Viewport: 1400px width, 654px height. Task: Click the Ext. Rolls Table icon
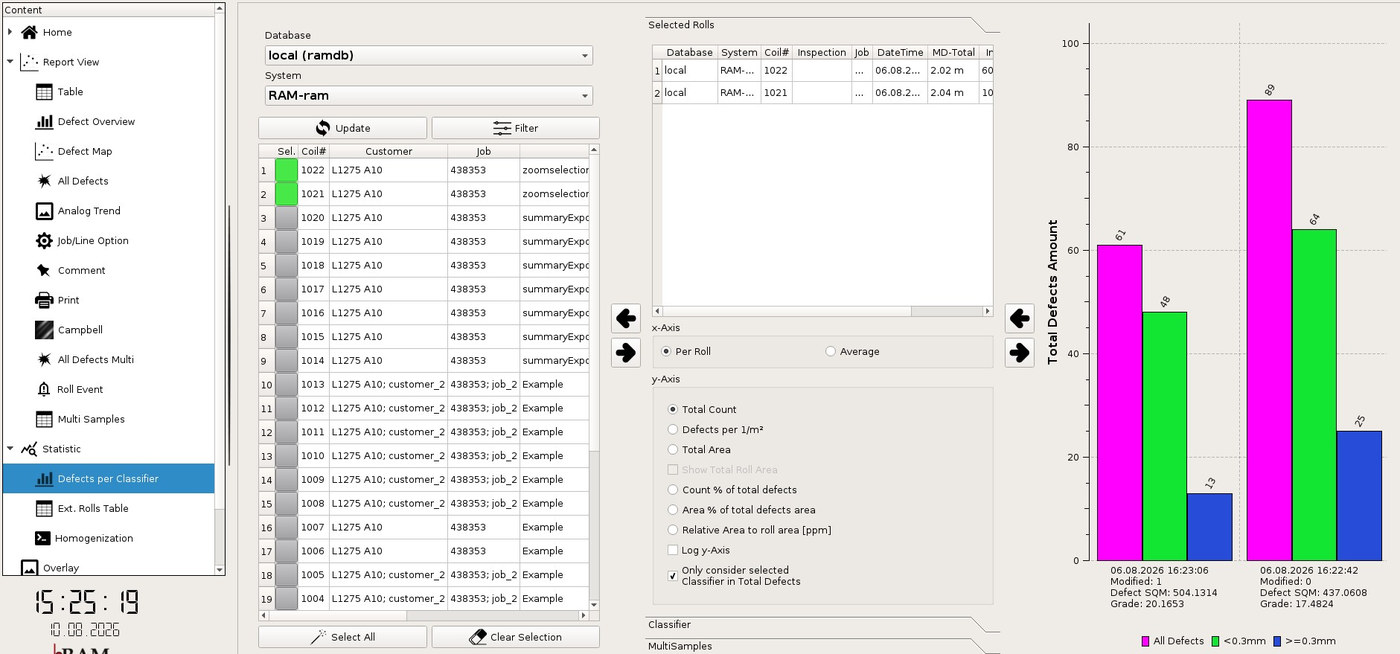click(44, 508)
